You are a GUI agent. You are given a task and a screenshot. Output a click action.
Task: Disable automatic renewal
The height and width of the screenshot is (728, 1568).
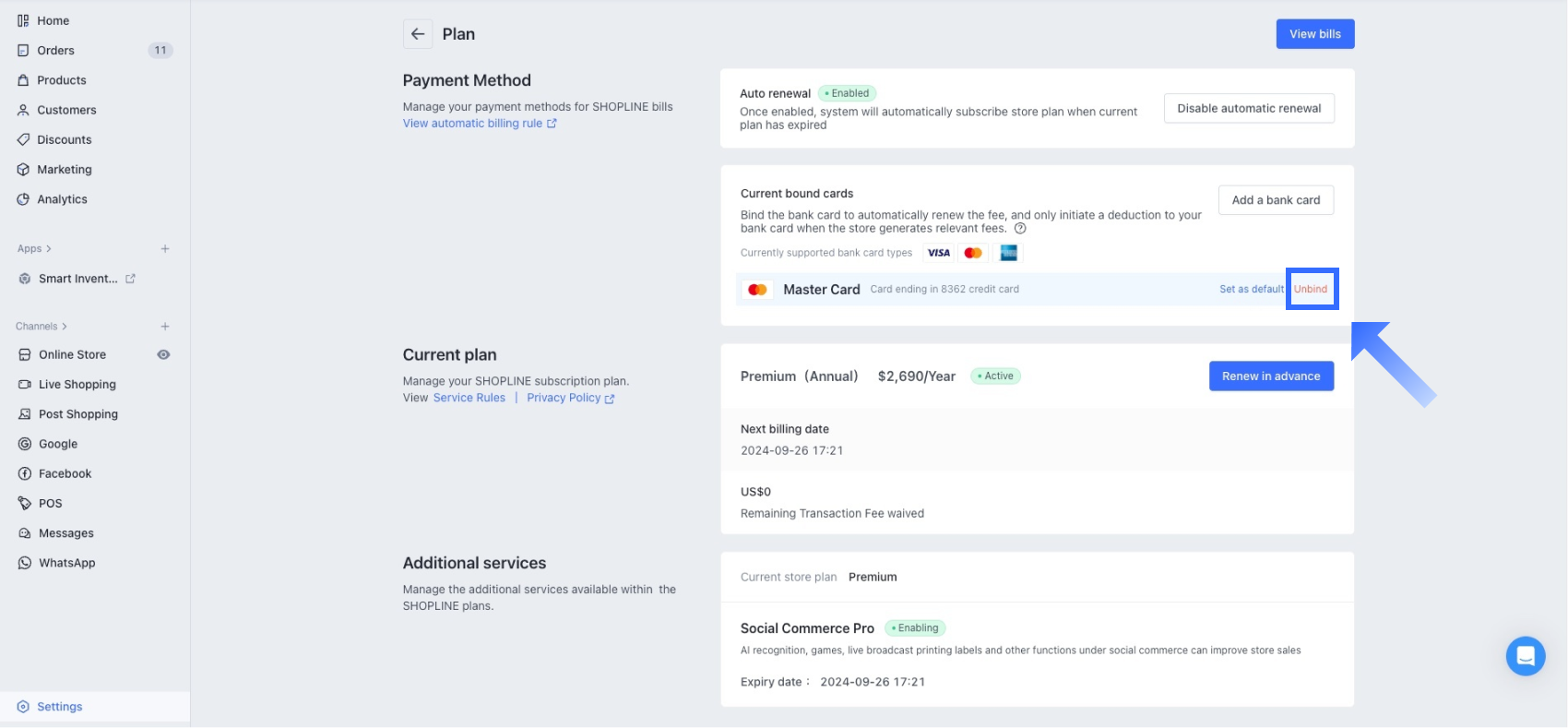(x=1249, y=108)
